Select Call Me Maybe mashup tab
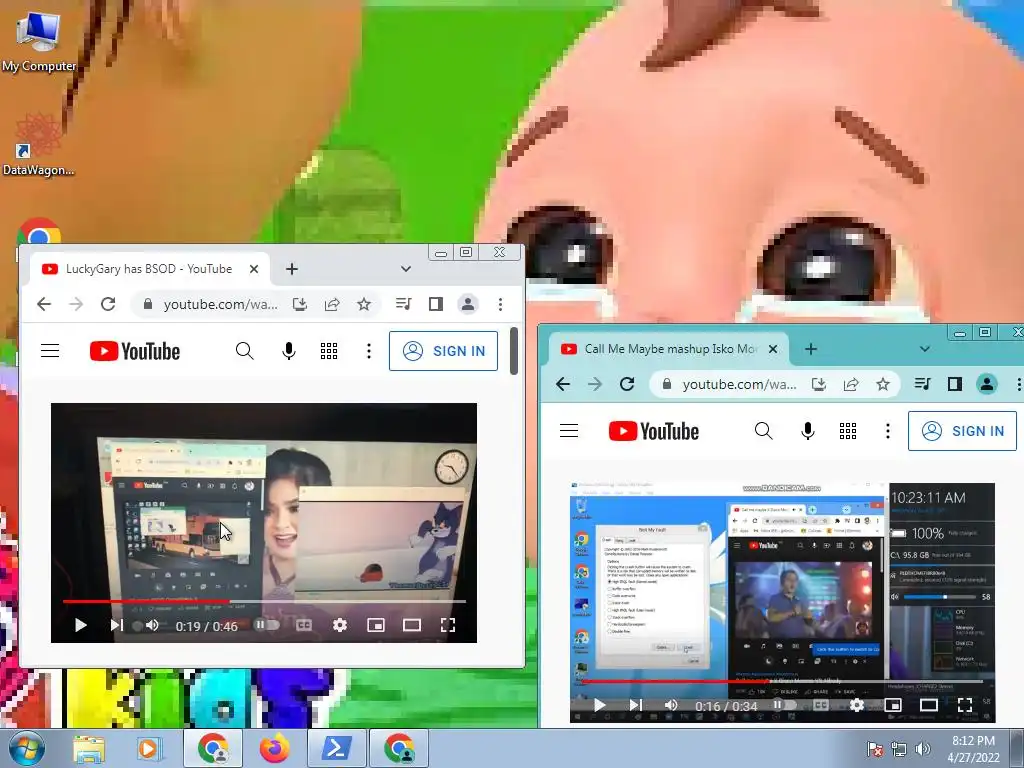1024x768 pixels. tap(669, 349)
